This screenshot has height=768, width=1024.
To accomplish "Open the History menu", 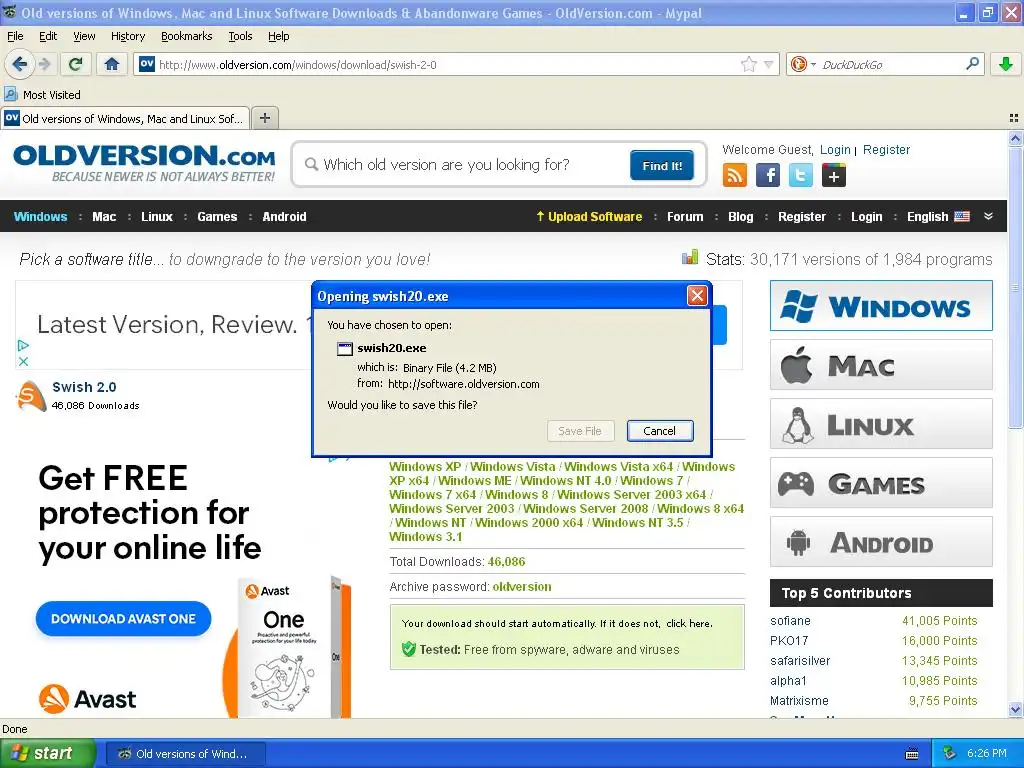I will click(127, 36).
